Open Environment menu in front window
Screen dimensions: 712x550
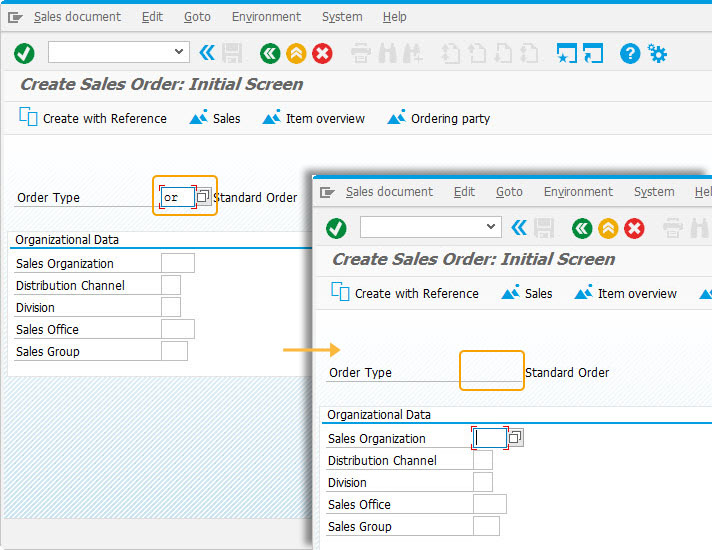click(578, 192)
